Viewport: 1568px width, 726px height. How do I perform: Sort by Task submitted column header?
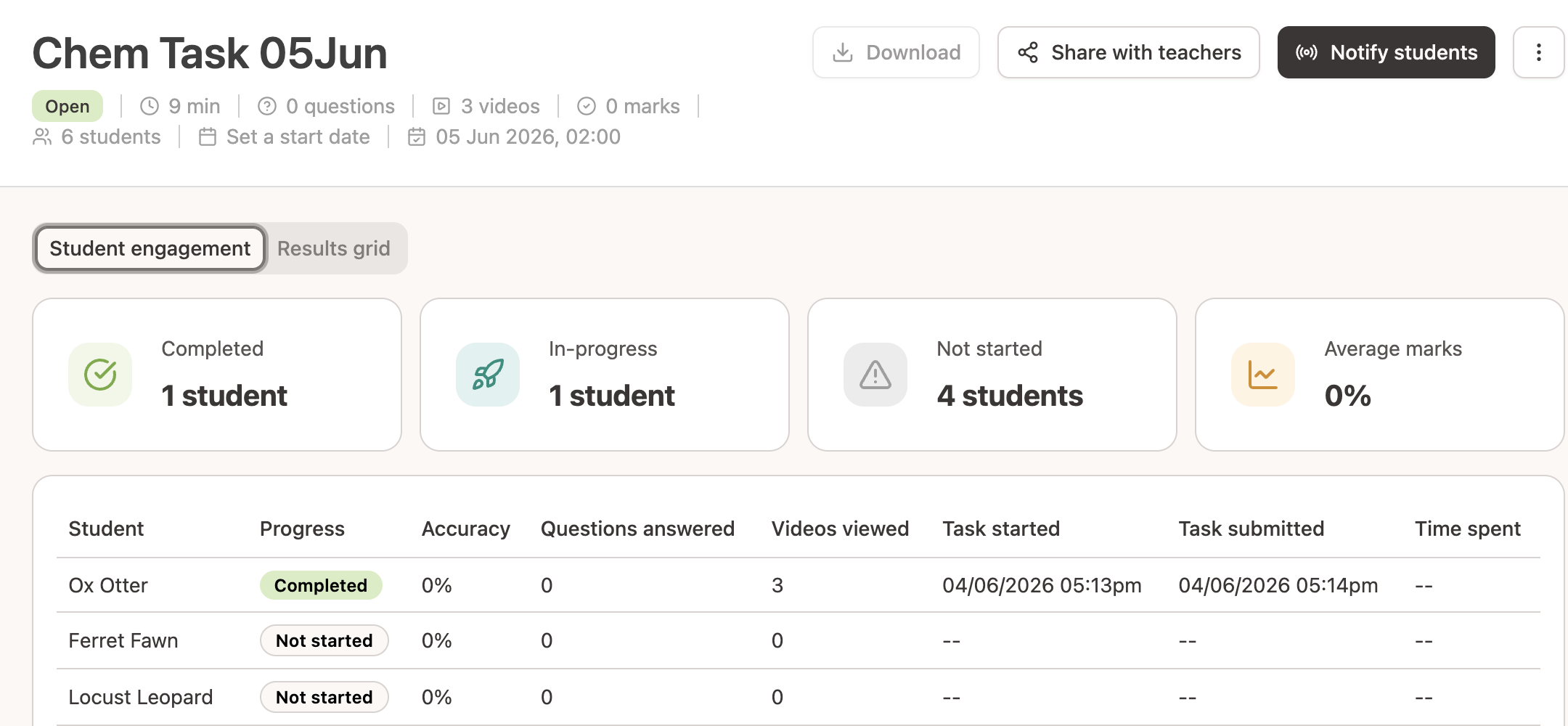(1251, 529)
